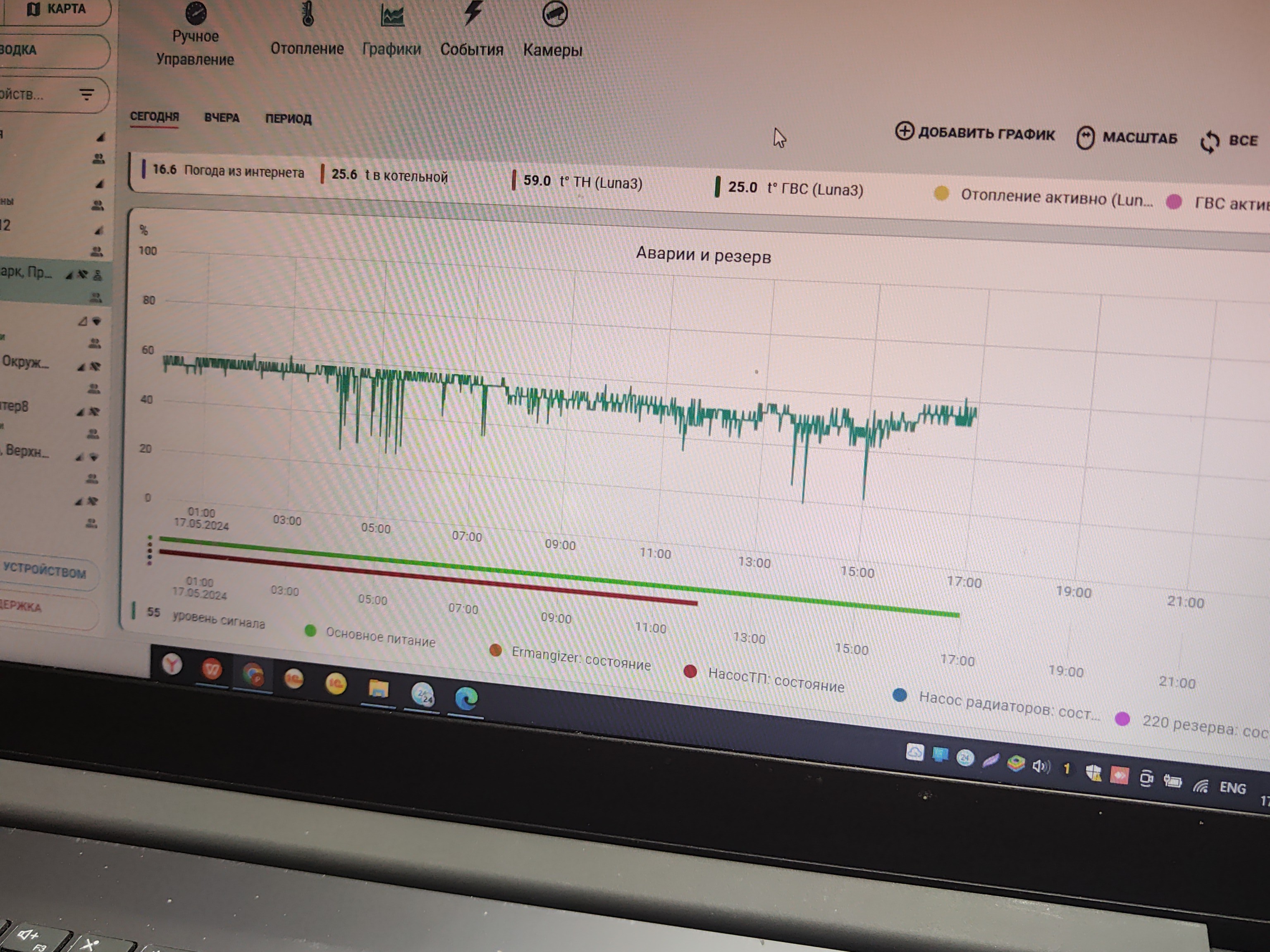The height and width of the screenshot is (952, 1270).
Task: Open Отопление thermometer icon
Action: (308, 14)
